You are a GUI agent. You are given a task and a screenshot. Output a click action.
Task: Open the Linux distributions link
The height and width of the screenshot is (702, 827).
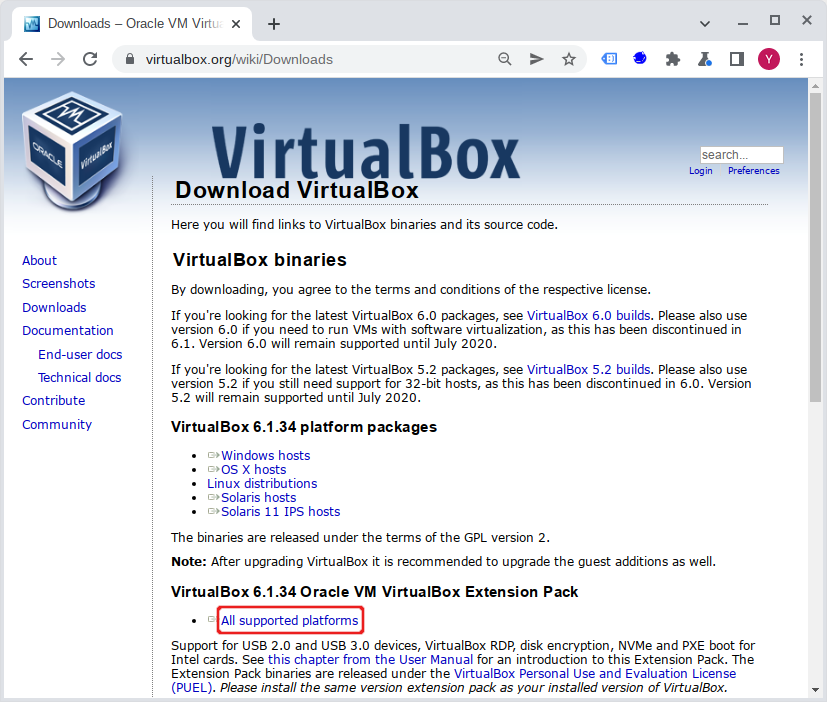pos(262,484)
